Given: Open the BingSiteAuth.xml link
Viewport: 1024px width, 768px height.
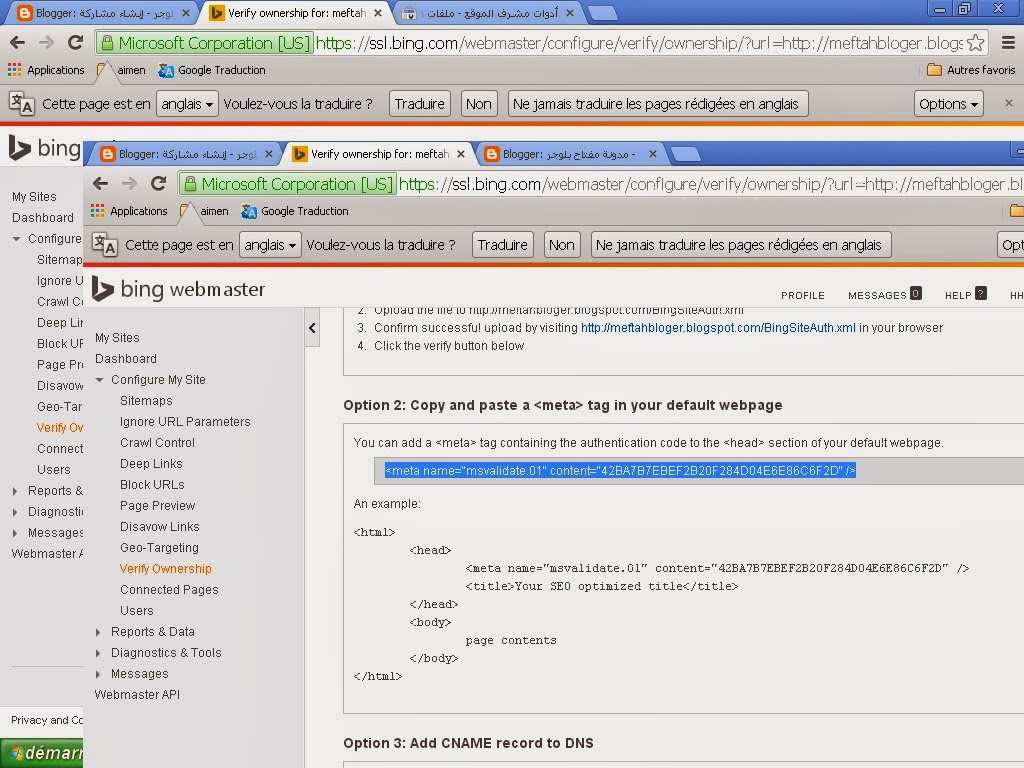Looking at the screenshot, I should click(x=718, y=328).
